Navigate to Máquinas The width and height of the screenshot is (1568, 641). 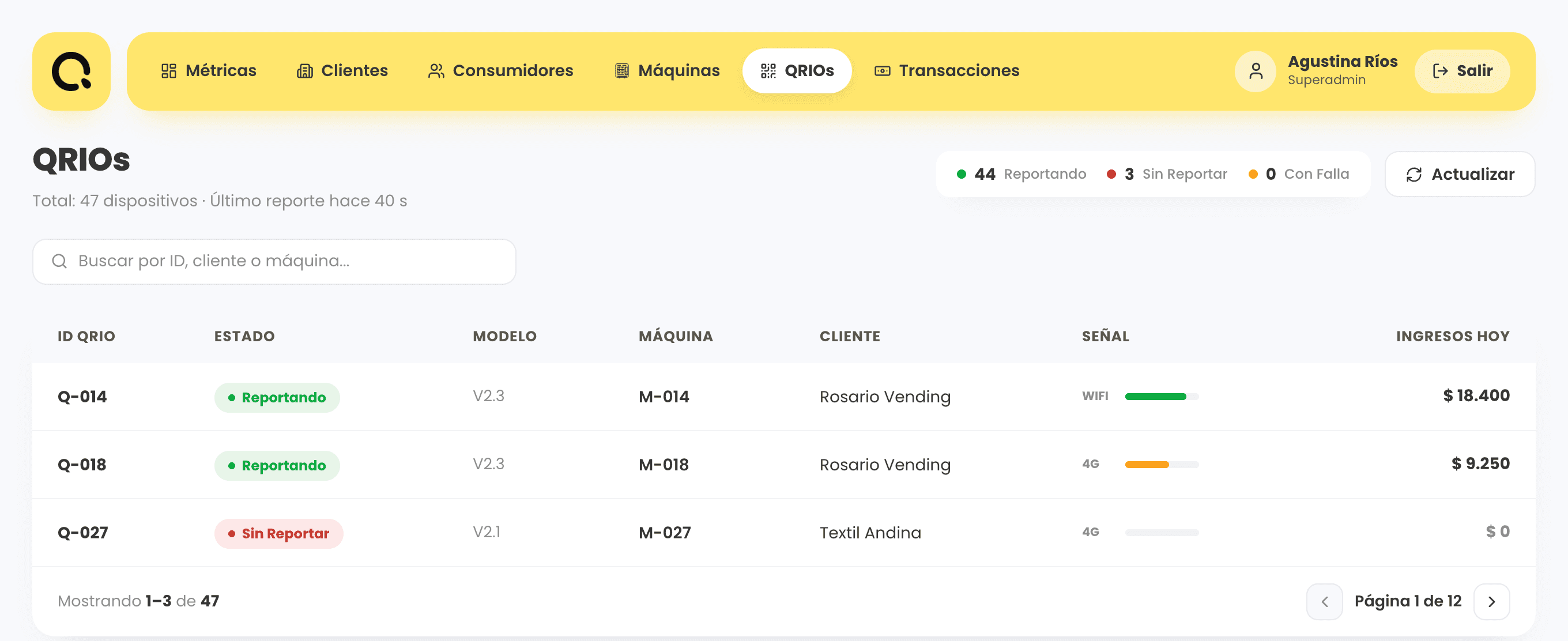(x=667, y=70)
